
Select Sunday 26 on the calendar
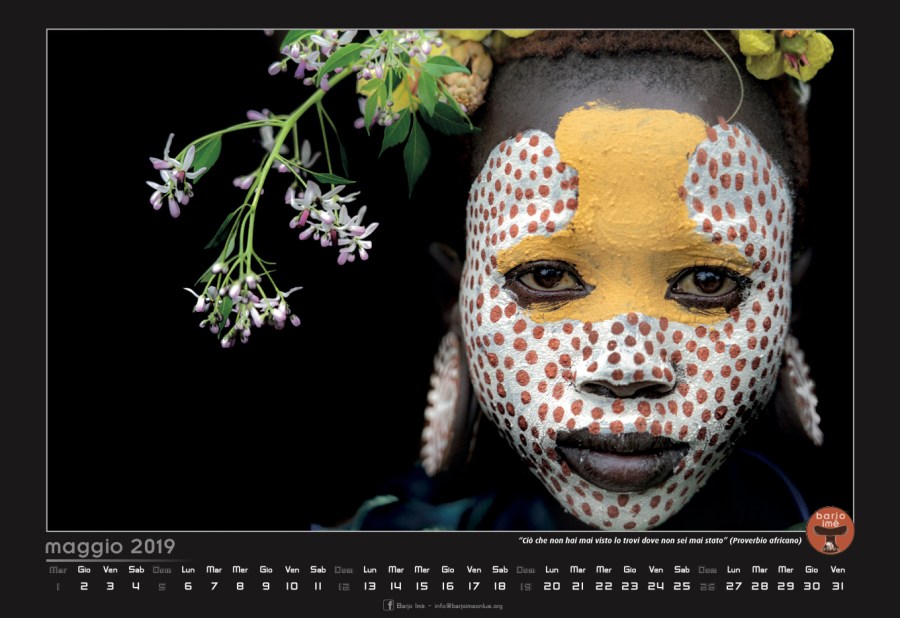click(708, 586)
